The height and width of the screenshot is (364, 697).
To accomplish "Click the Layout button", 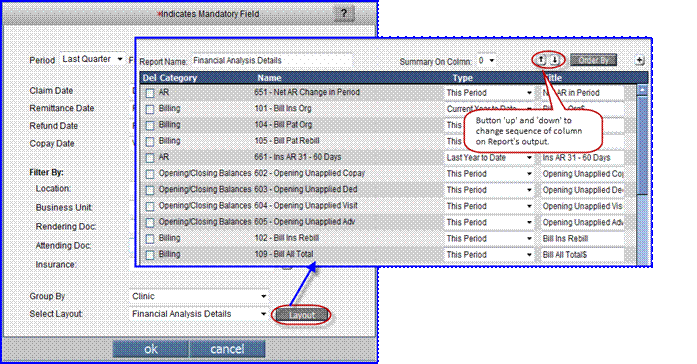I will tap(301, 315).
